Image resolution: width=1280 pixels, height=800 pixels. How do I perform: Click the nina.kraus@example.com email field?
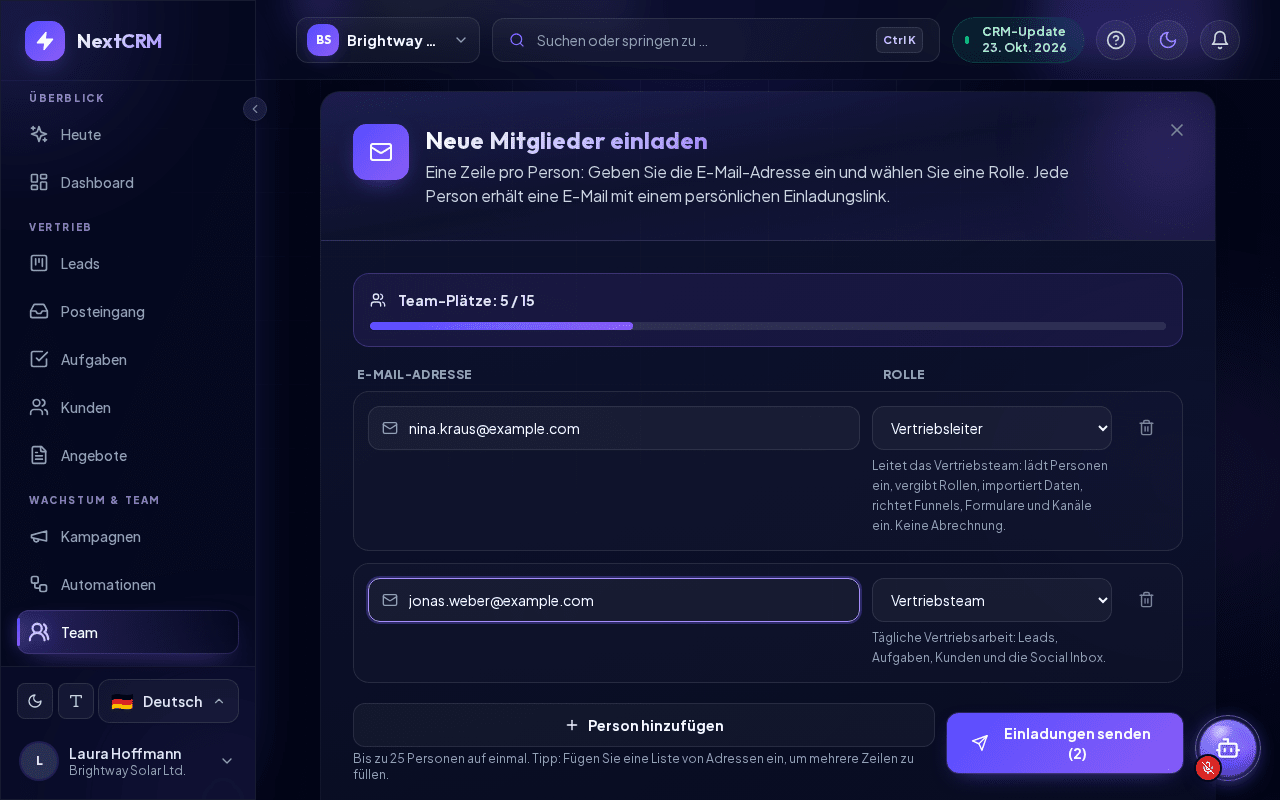point(614,428)
